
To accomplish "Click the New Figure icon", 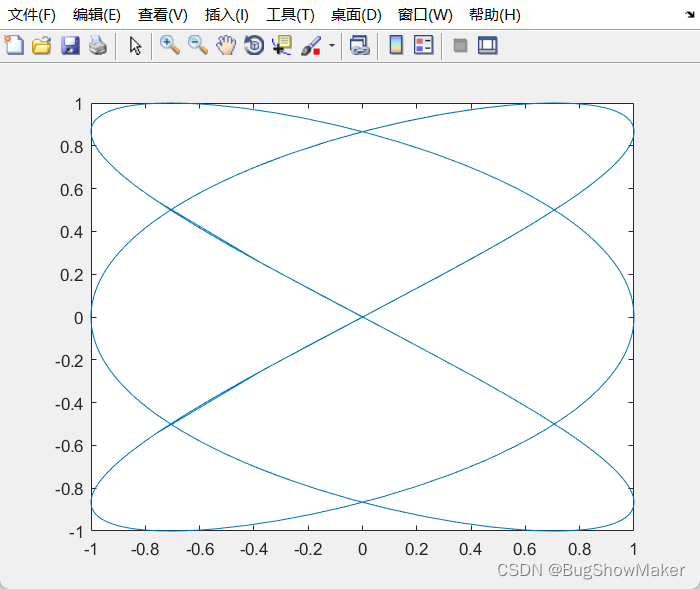I will point(14,45).
